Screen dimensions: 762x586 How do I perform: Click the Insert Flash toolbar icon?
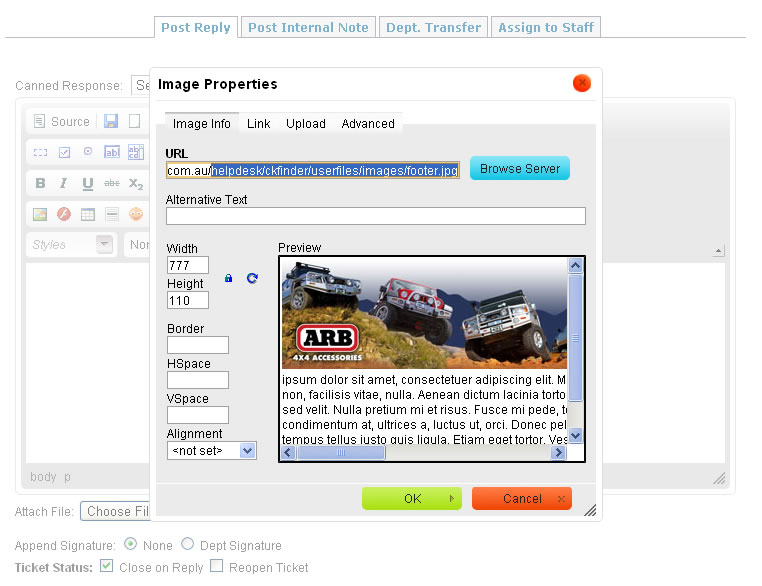tap(64, 214)
